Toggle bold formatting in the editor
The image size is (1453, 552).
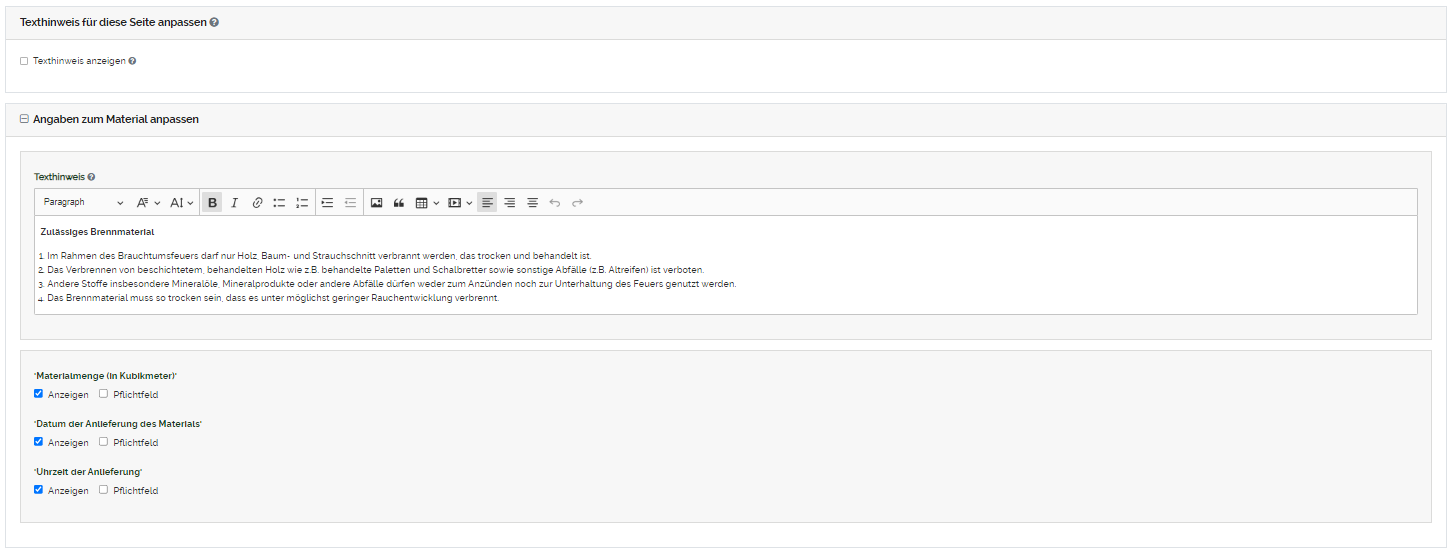(212, 203)
